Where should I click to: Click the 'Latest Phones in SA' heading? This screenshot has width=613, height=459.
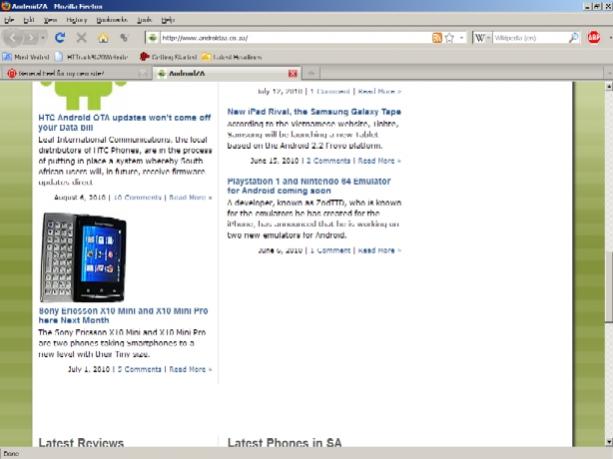[x=284, y=443]
